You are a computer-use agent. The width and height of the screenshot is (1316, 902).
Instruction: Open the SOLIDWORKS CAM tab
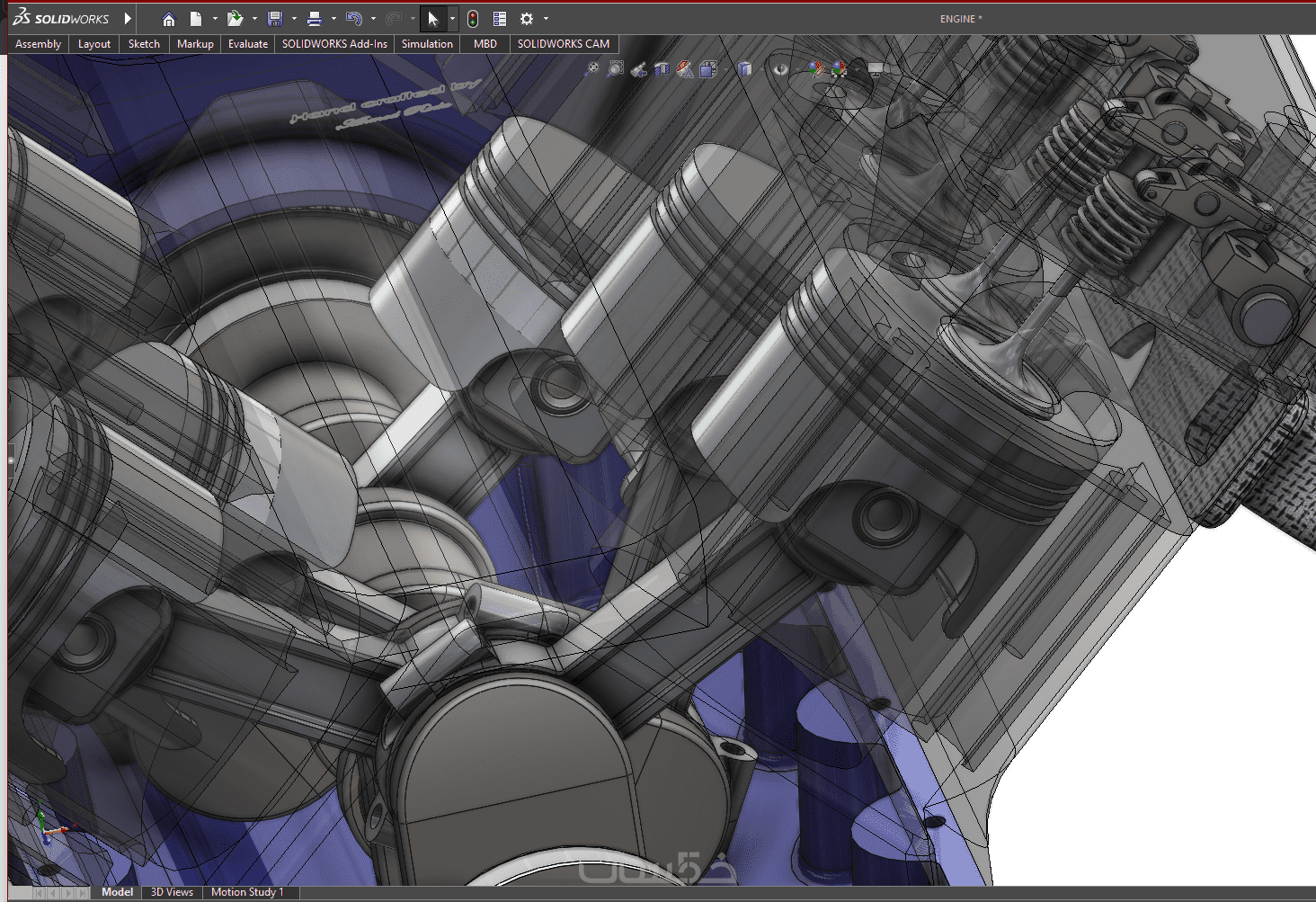click(x=563, y=44)
